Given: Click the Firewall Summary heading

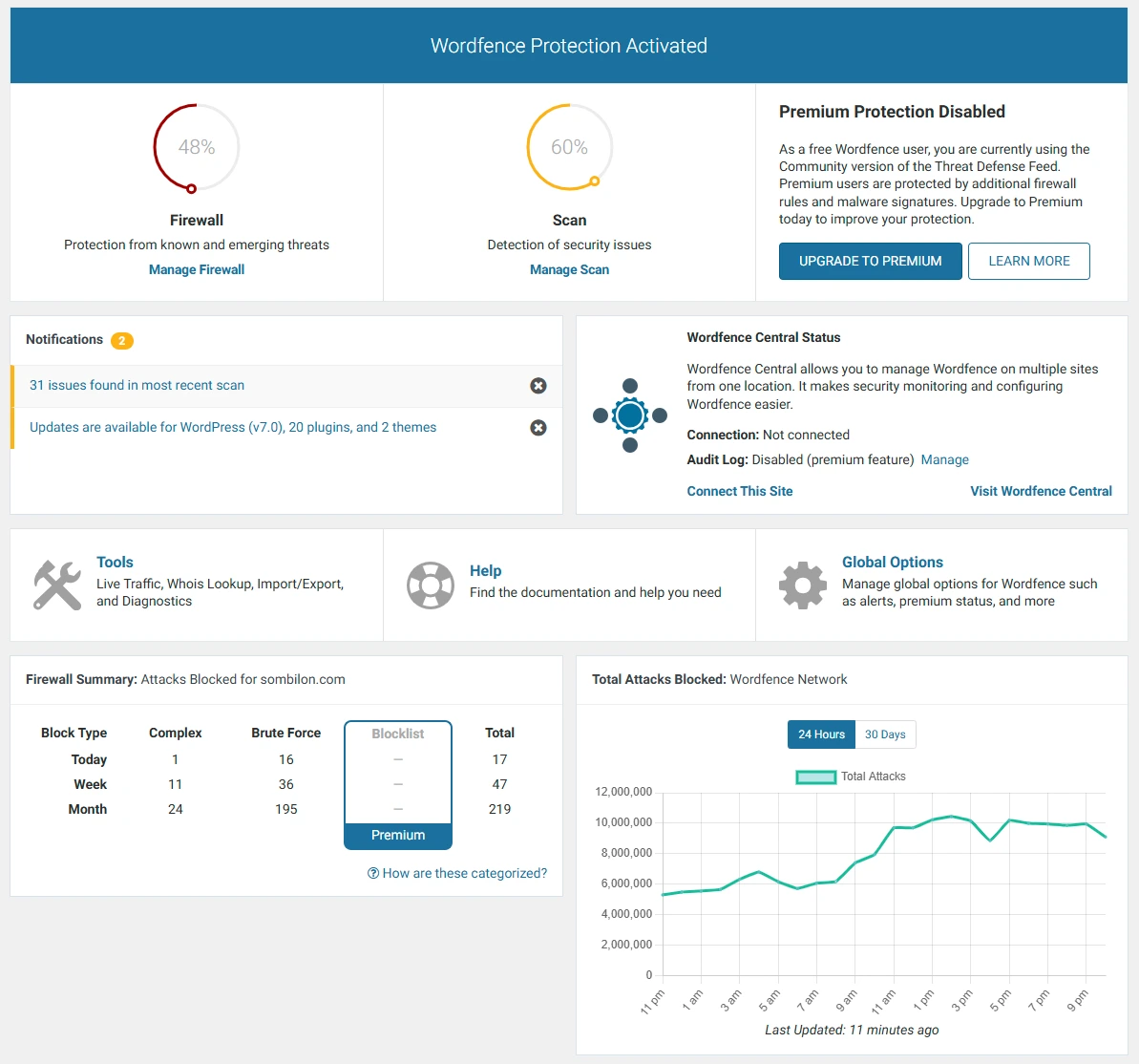Looking at the screenshot, I should tap(185, 679).
